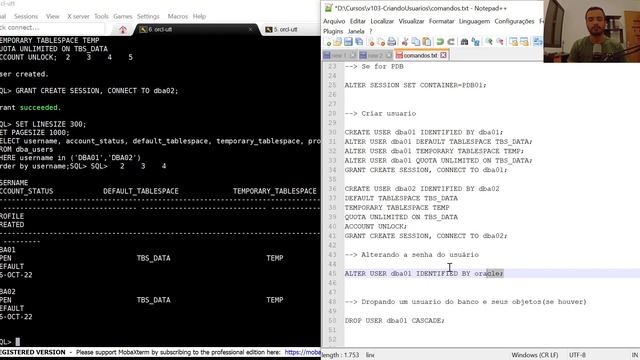The width and height of the screenshot is (640, 360).
Task: Switch to the new 2 tab
Action: coord(375,55)
